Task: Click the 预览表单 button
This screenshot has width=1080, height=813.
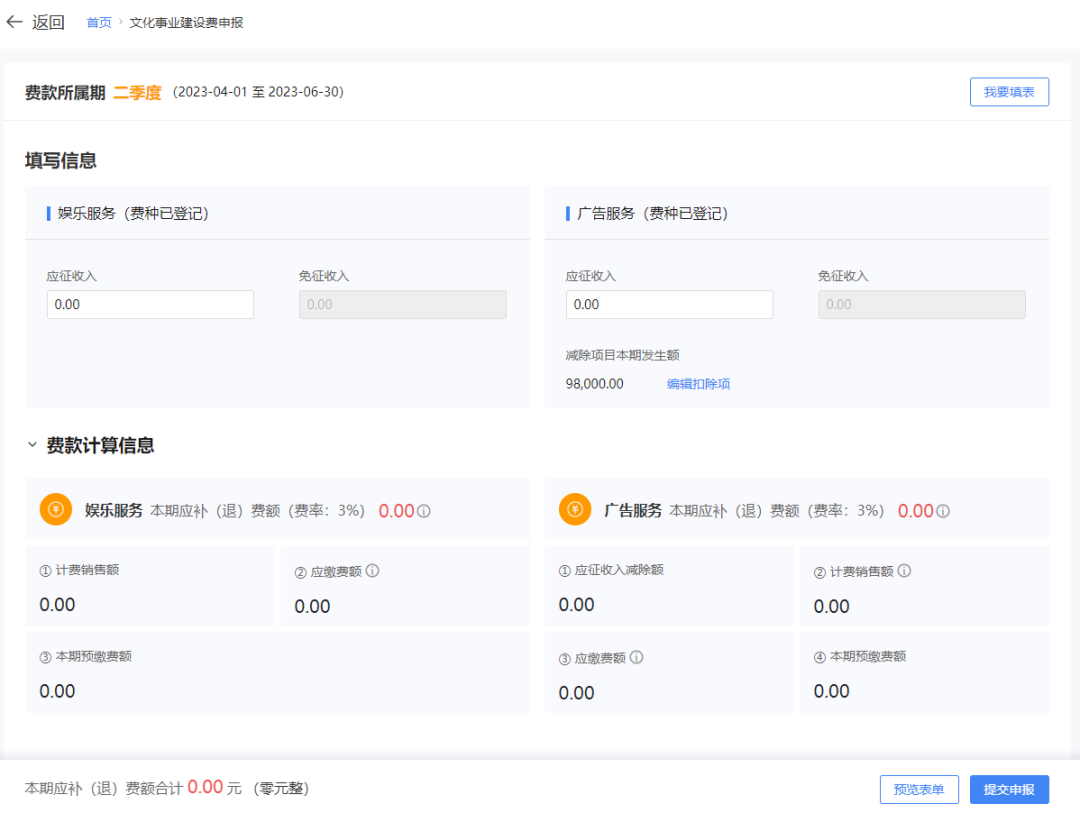Action: (x=918, y=789)
